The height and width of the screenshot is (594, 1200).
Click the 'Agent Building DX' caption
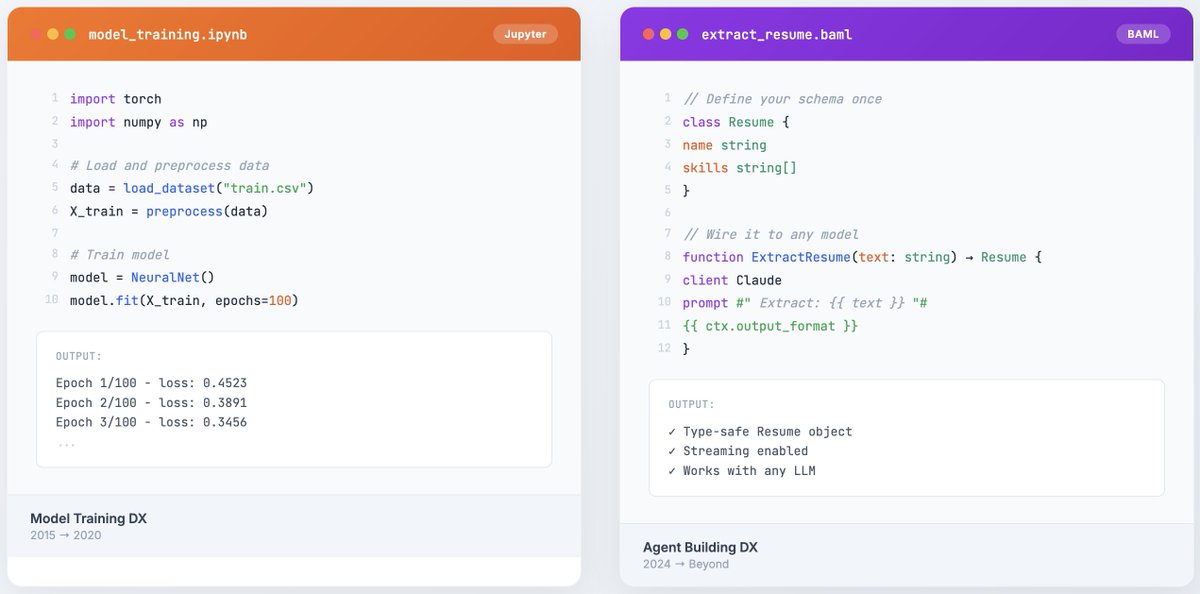[700, 547]
